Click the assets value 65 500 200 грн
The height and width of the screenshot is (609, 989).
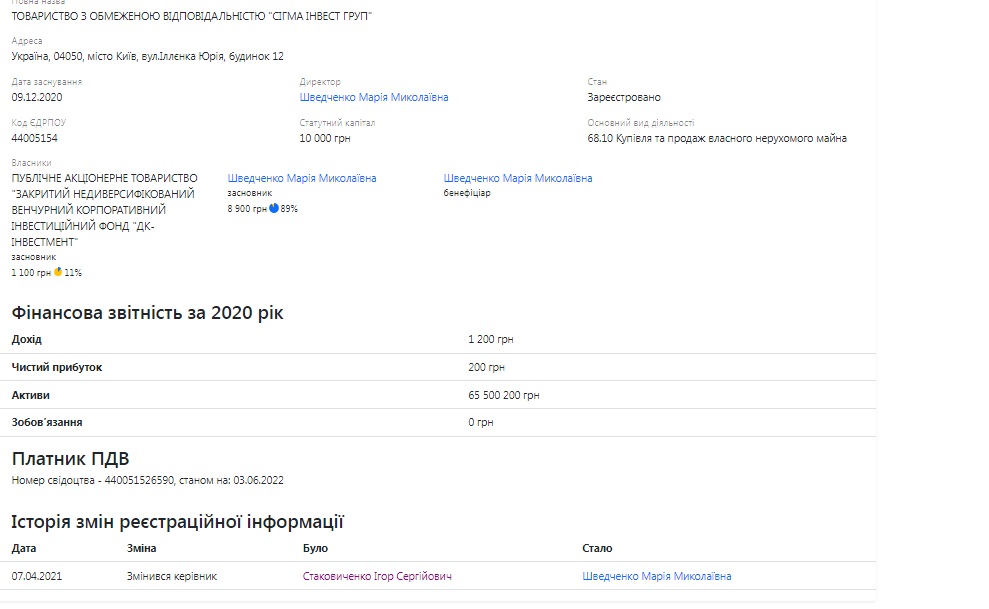click(x=503, y=396)
